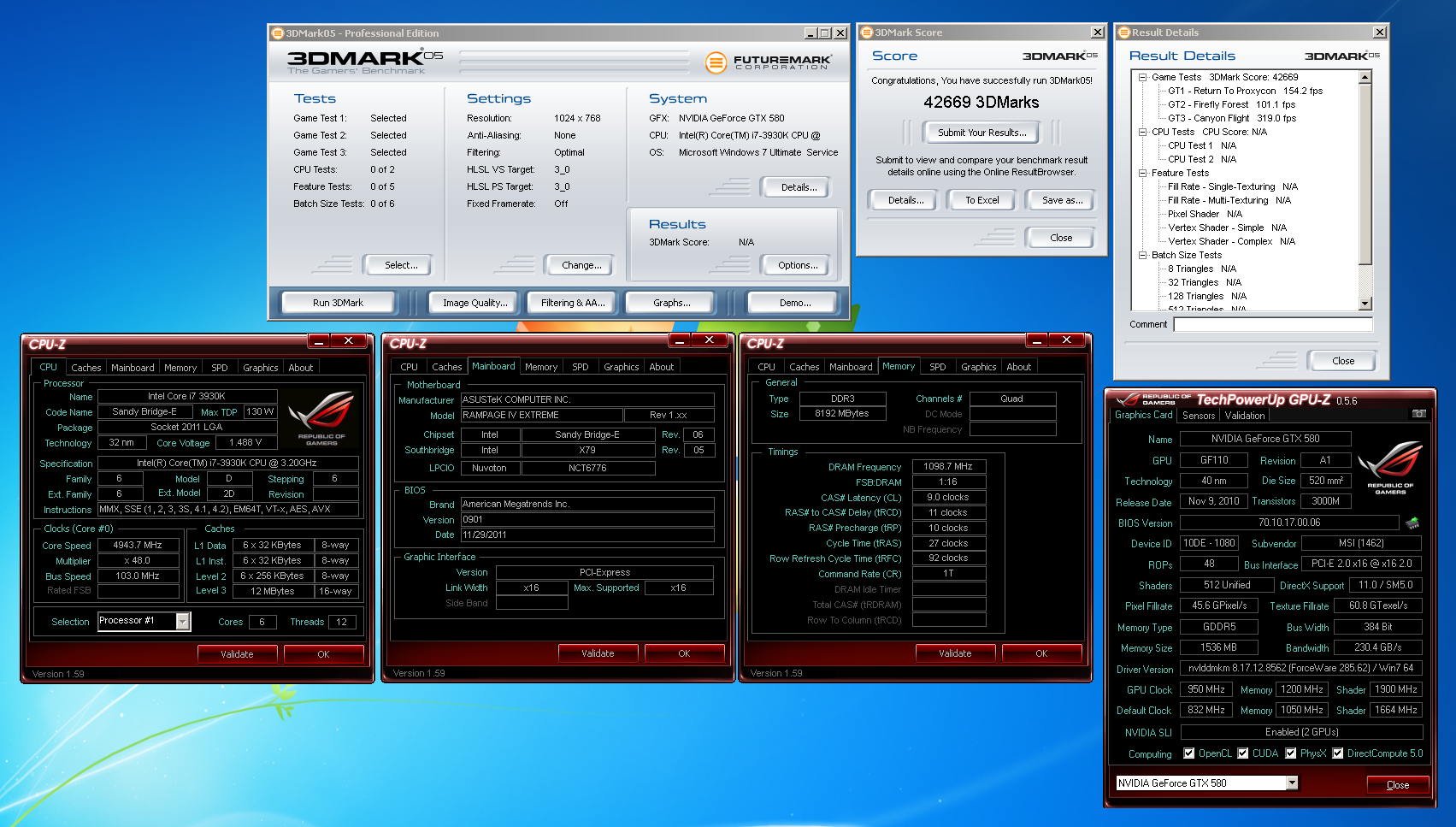Image resolution: width=1456 pixels, height=827 pixels.
Task: Click the Close button in GPU-Z
Action: tap(1397, 785)
